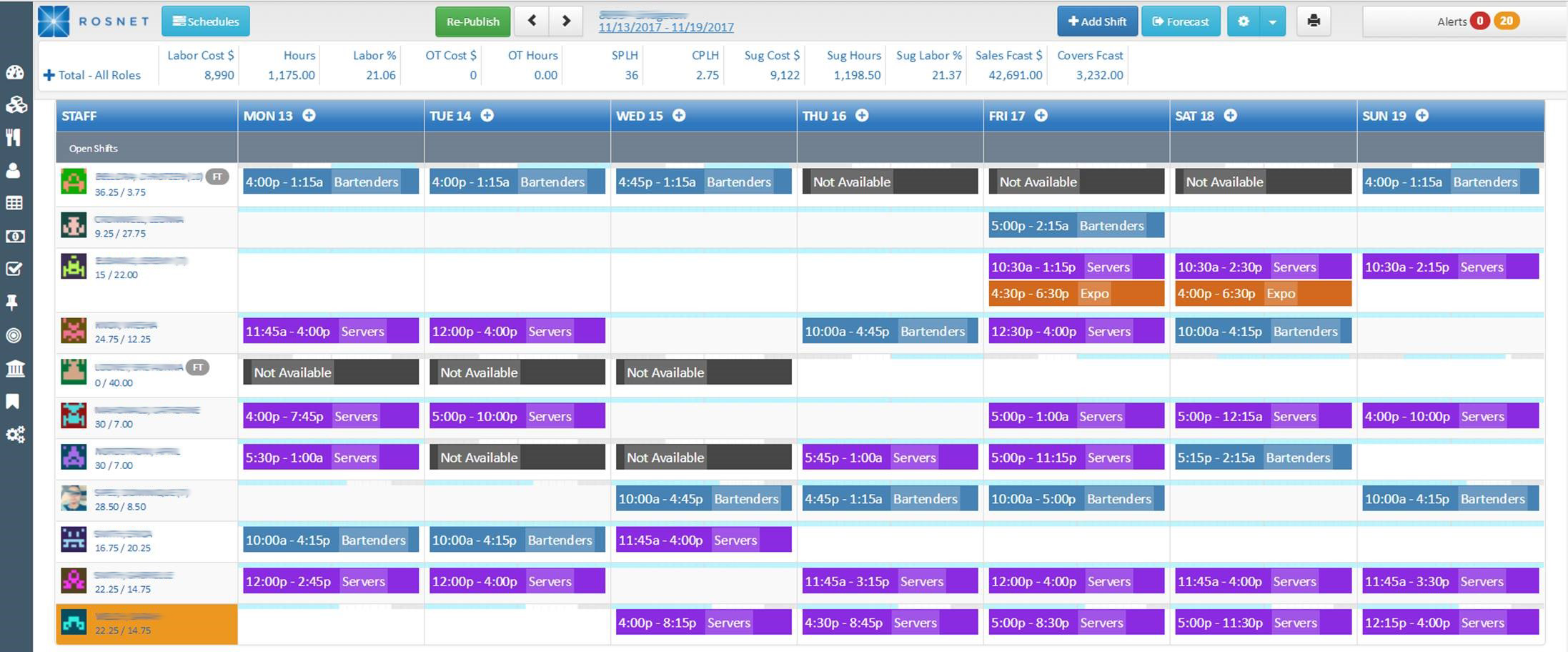Click the photo avatar beside 28.50 / 8.50
Viewport: 1568px width, 652px height.
click(74, 498)
